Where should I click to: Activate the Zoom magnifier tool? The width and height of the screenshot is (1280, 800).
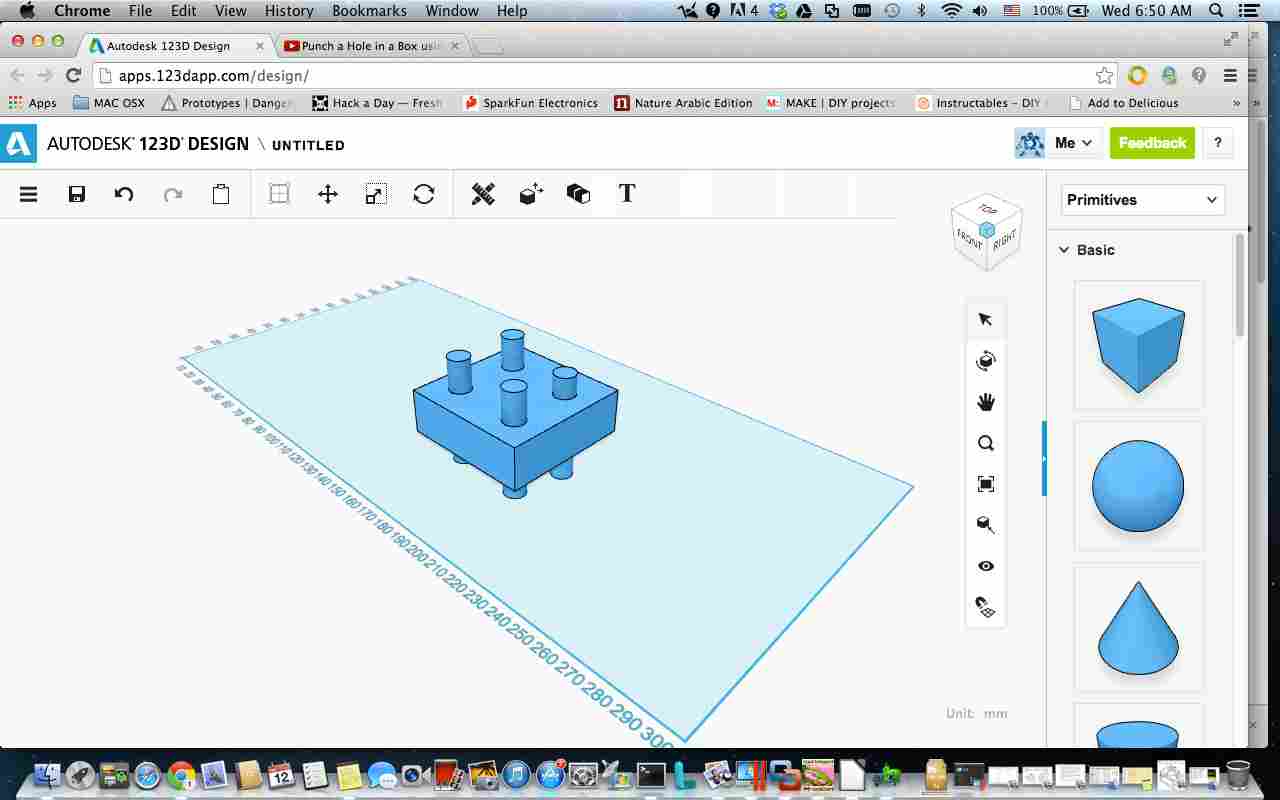[x=986, y=443]
